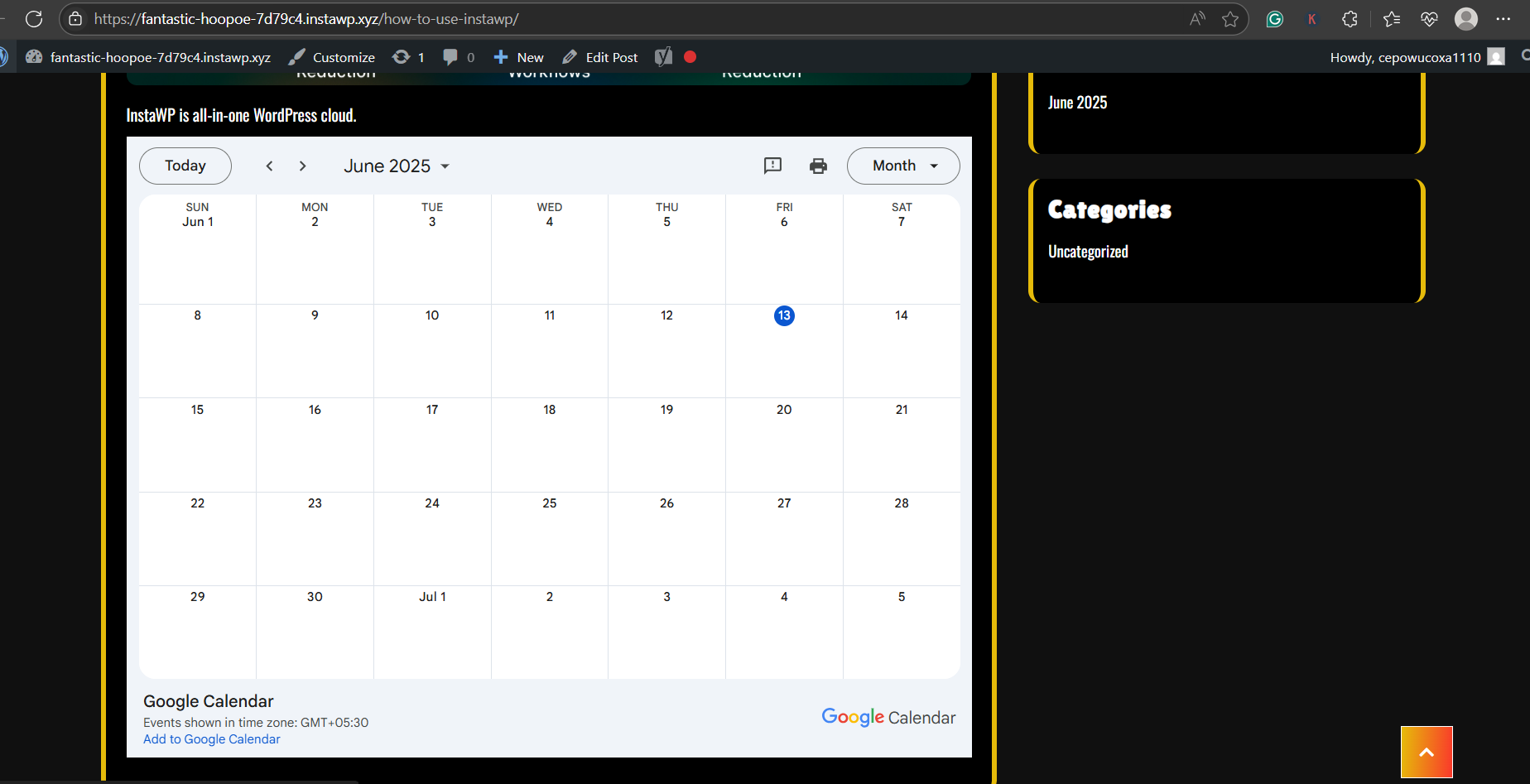The image size is (1530, 784).
Task: Open browser Extensions puzzle icon
Action: pyautogui.click(x=1350, y=18)
